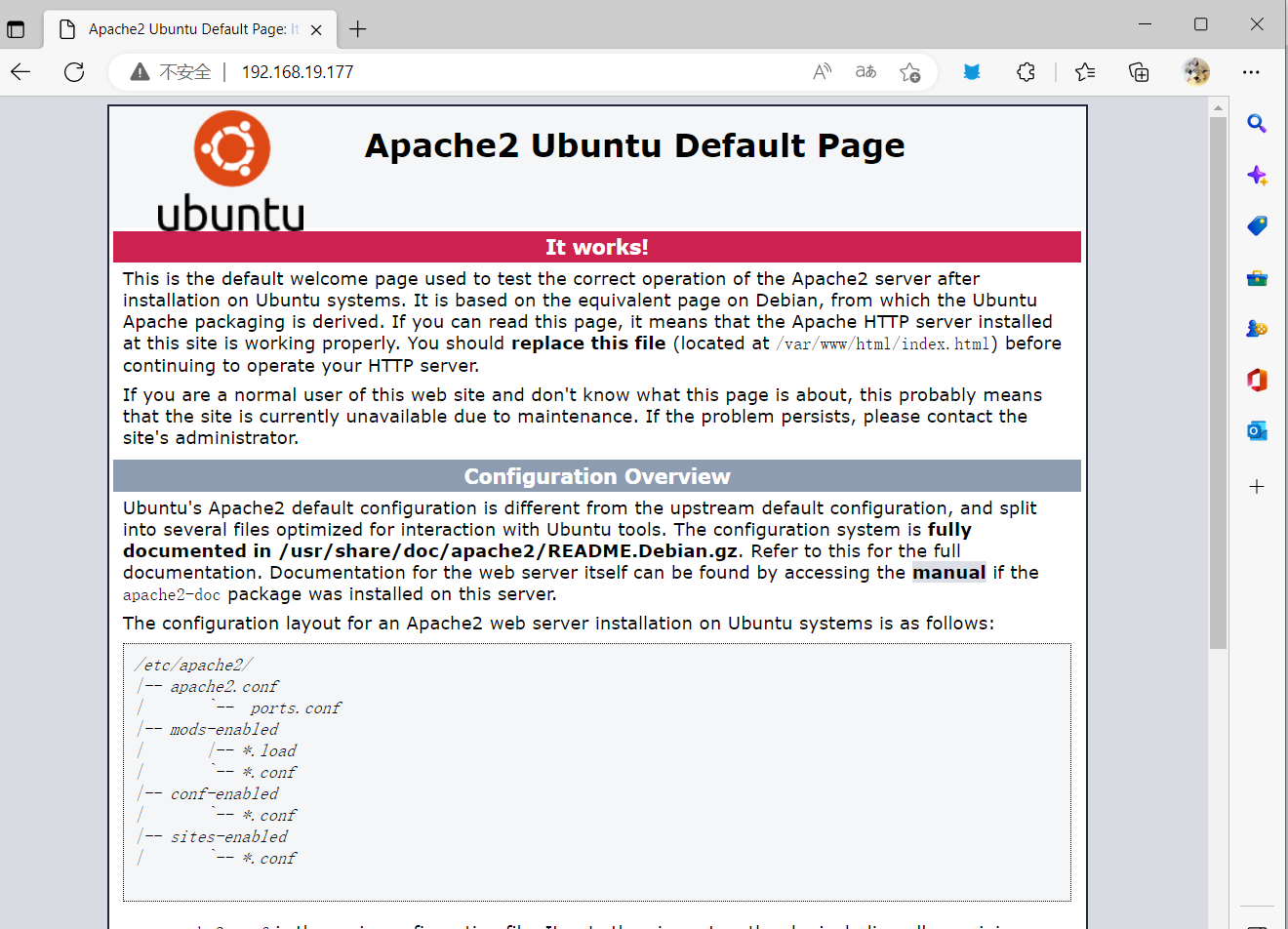This screenshot has height=929, width=1288.
Task: Click the 'It works!' heading
Action: click(597, 247)
